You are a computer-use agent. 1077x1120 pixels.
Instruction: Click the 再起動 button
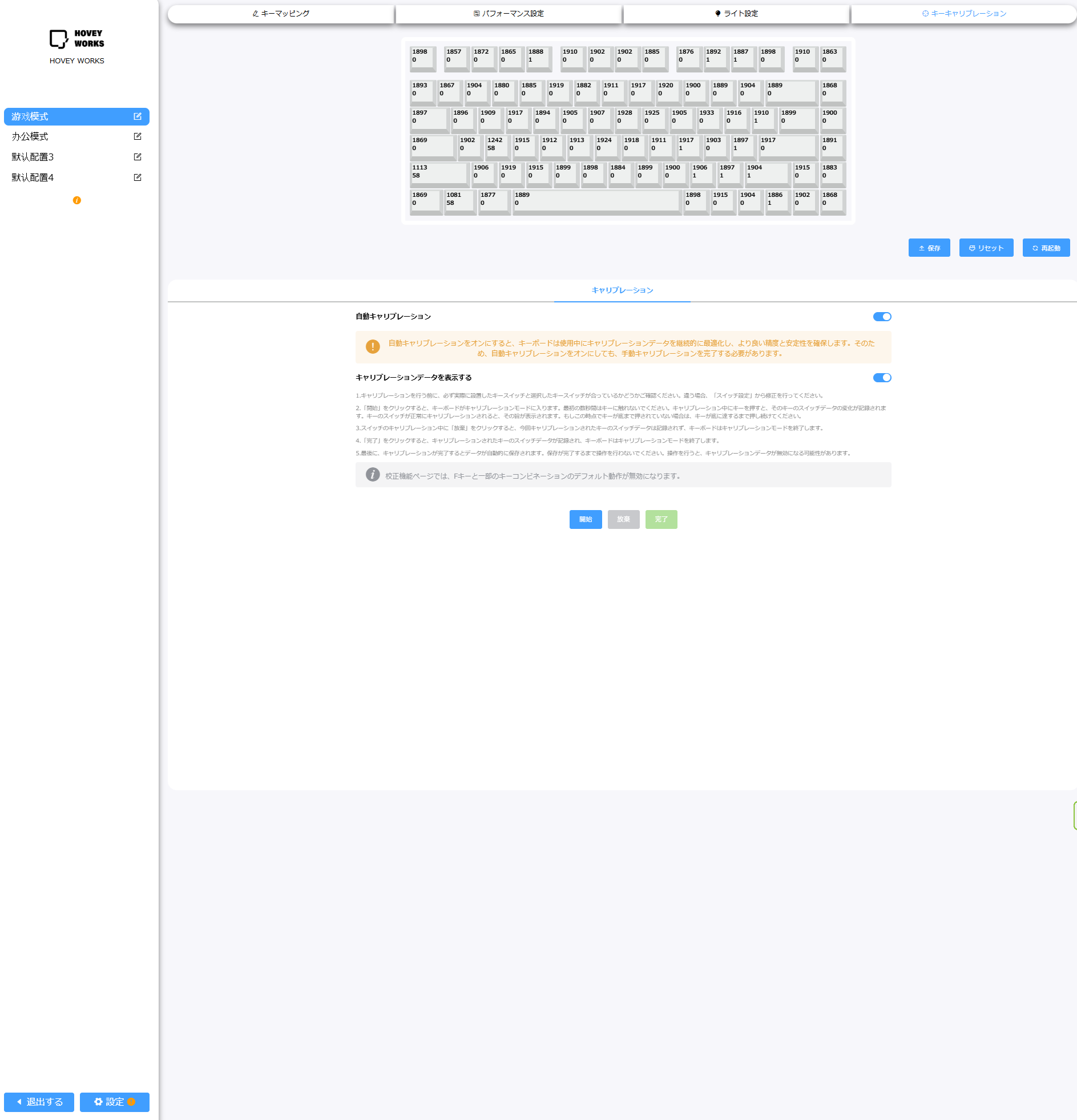[x=1046, y=248]
